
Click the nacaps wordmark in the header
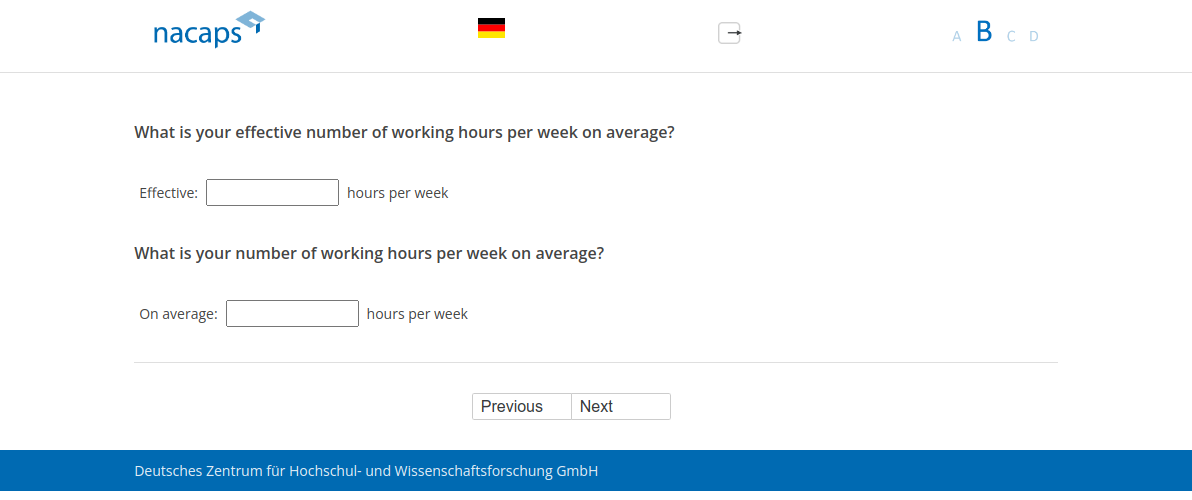197,35
